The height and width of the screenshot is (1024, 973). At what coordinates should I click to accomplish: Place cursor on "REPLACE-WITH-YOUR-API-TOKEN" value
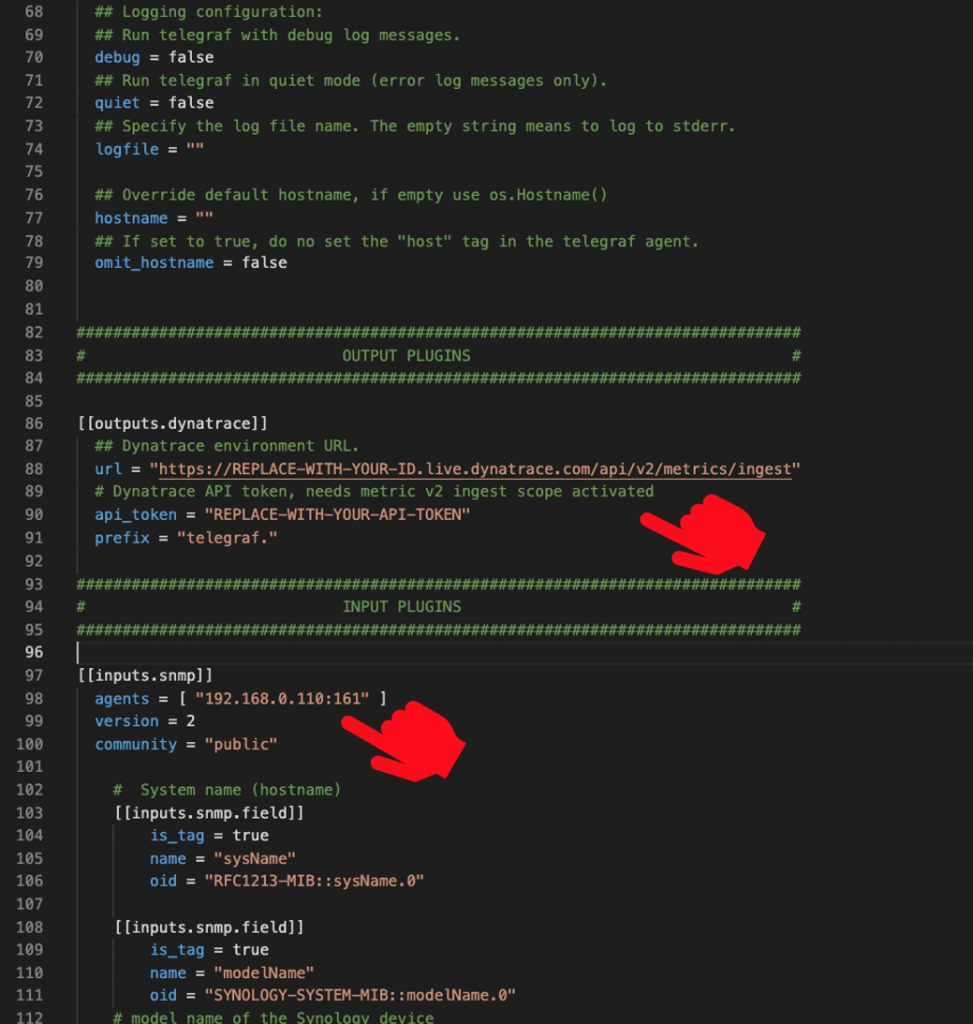click(337, 515)
